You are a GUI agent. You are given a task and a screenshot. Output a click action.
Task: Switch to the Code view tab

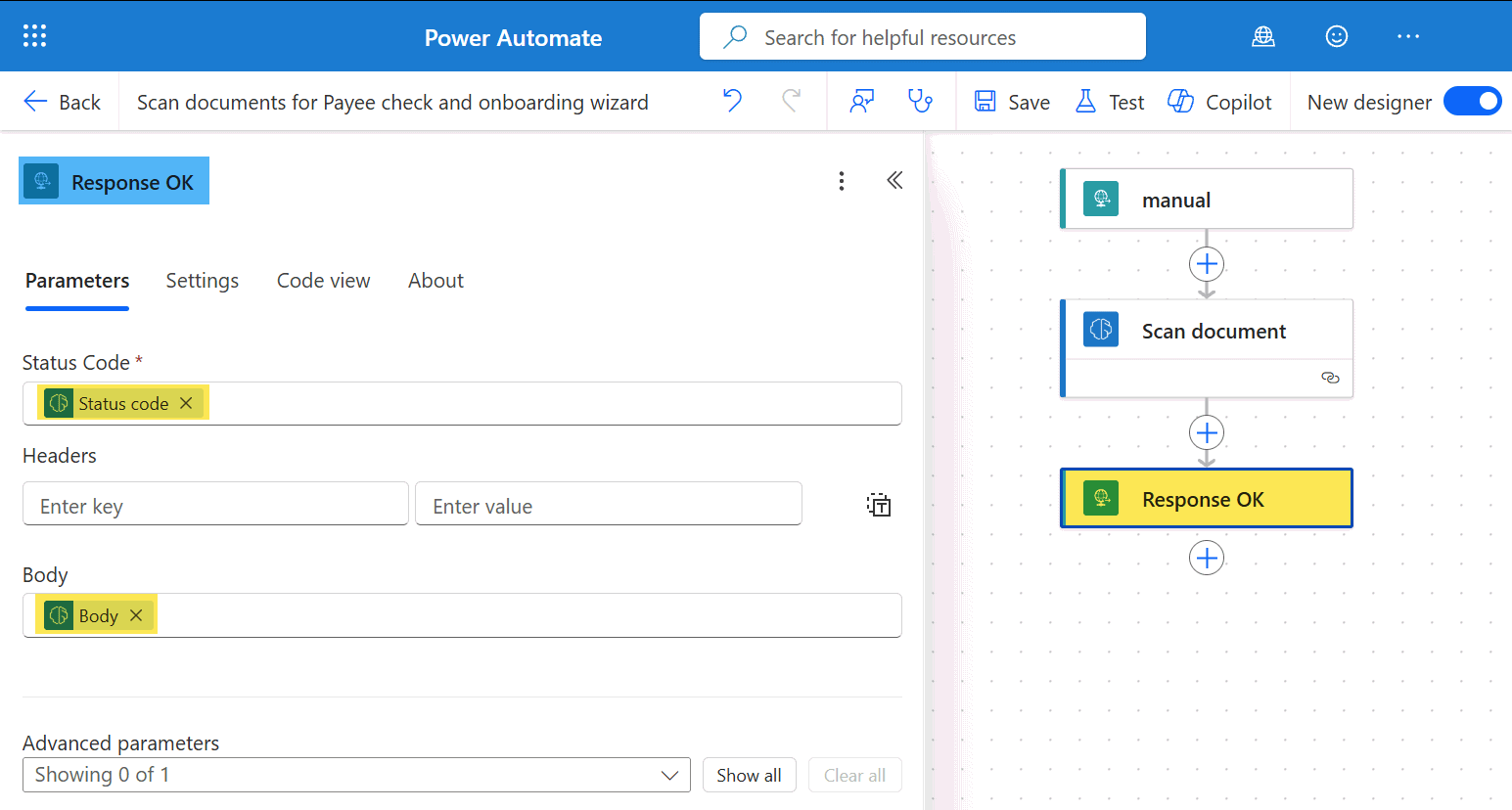(324, 281)
